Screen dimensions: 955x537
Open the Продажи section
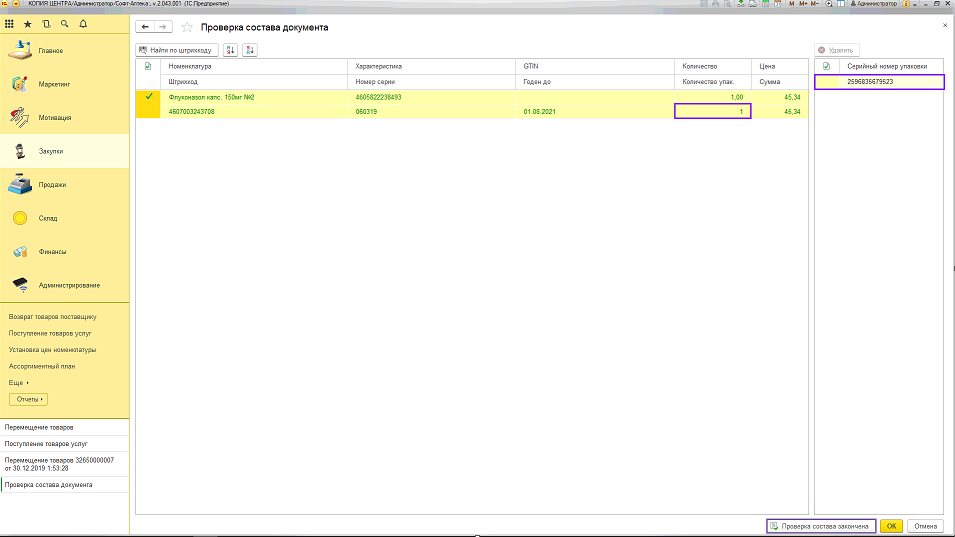pos(52,185)
